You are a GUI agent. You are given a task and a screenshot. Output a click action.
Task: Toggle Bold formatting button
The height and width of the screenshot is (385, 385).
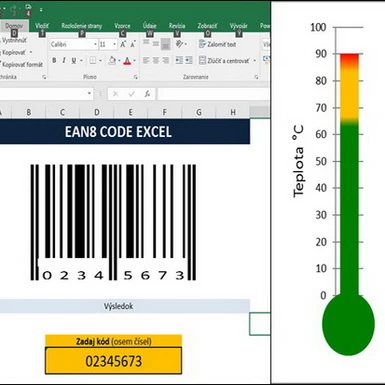point(54,61)
